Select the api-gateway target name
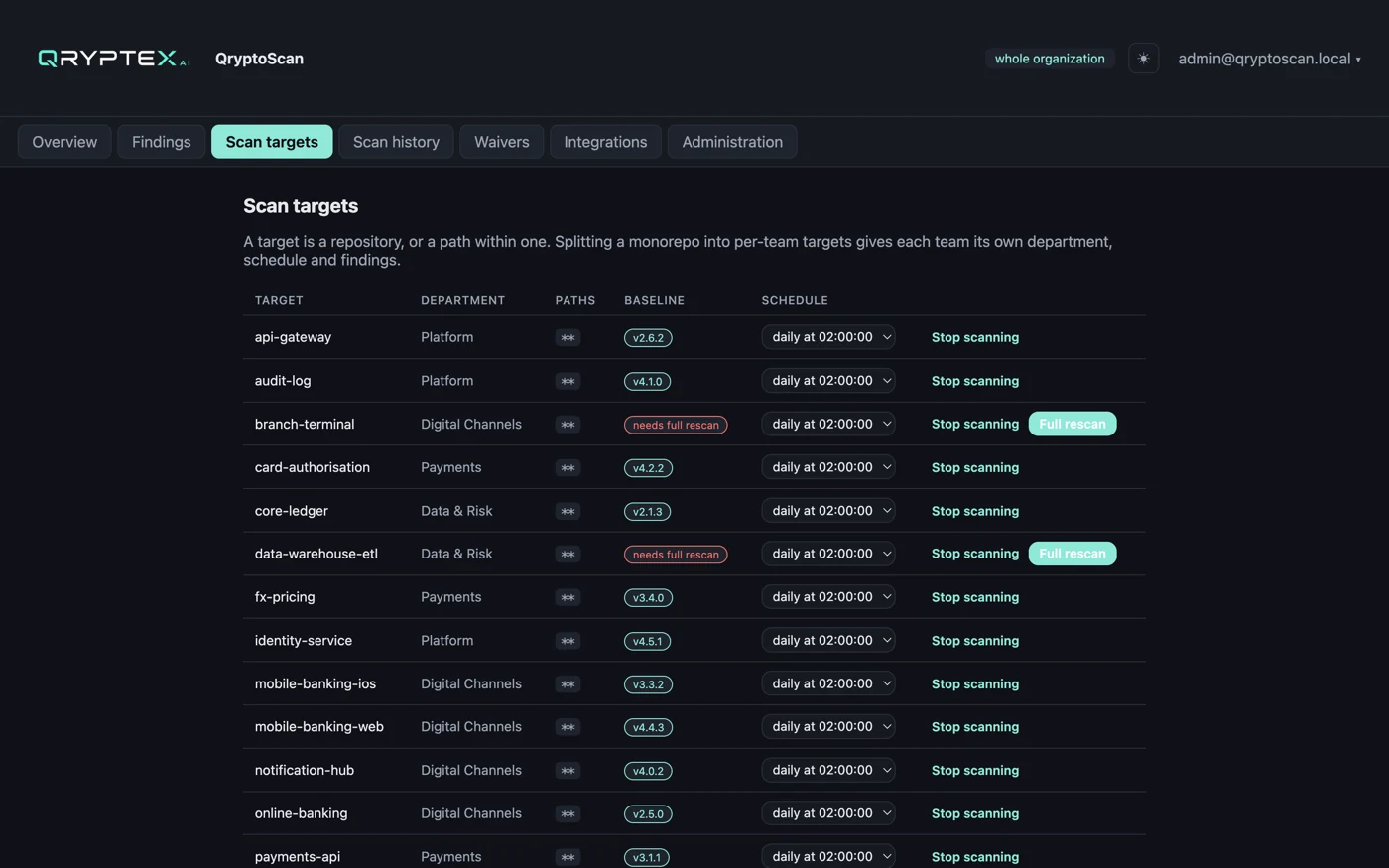This screenshot has height=868, width=1389. (x=293, y=337)
